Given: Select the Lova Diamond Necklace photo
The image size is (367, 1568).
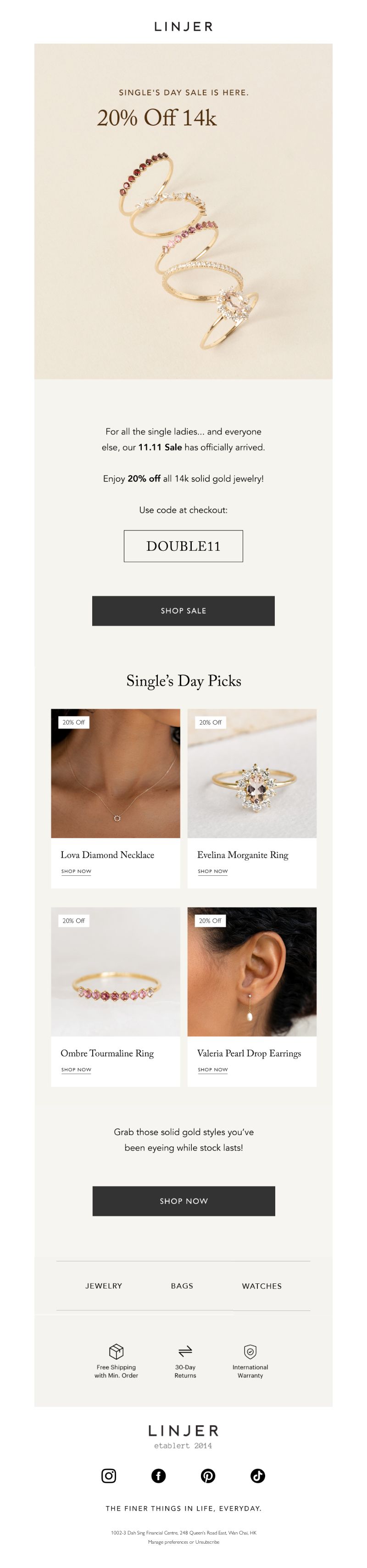Looking at the screenshot, I should point(116,773).
